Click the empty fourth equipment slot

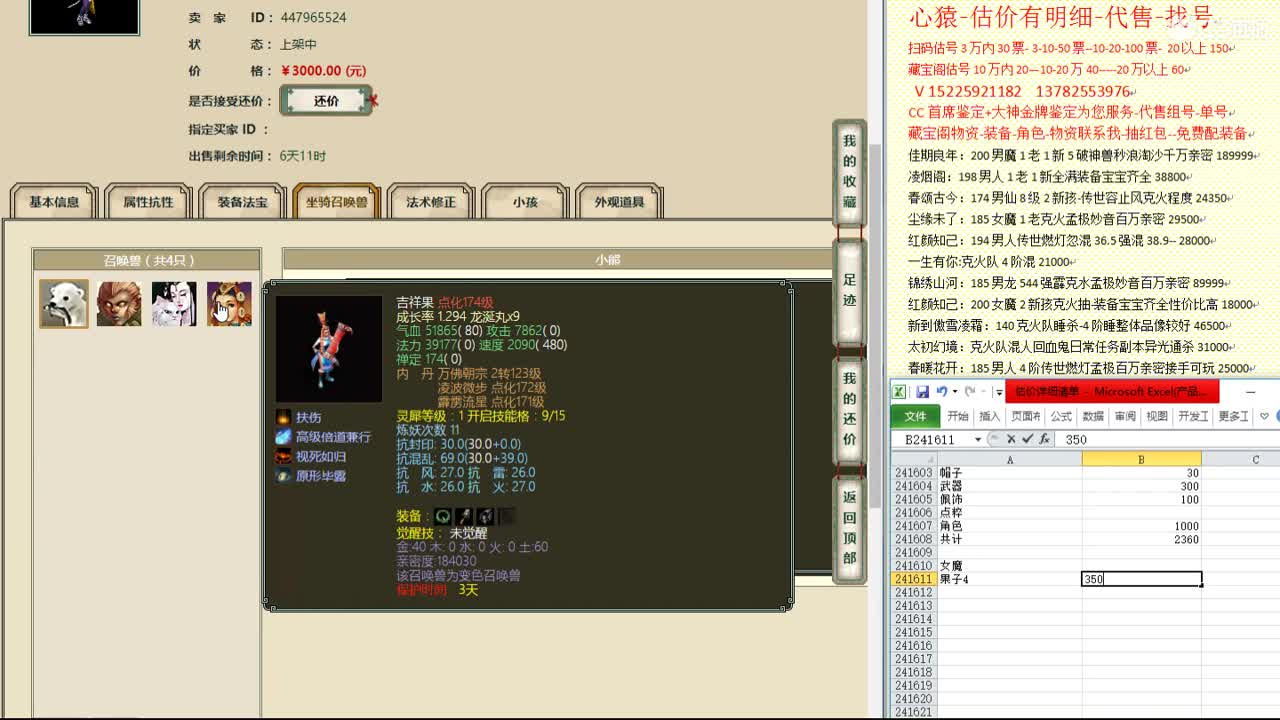[x=507, y=516]
